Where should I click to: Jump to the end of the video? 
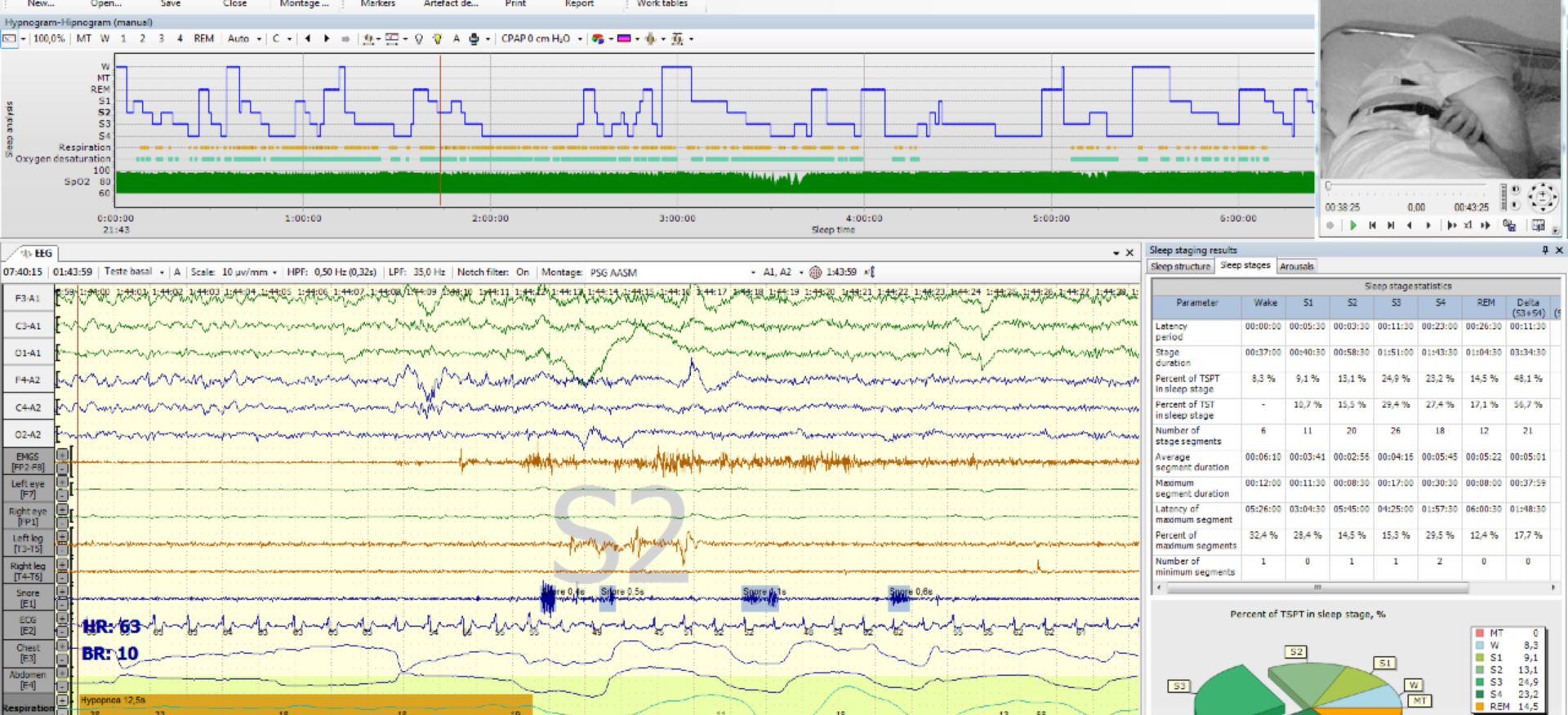[x=1391, y=225]
